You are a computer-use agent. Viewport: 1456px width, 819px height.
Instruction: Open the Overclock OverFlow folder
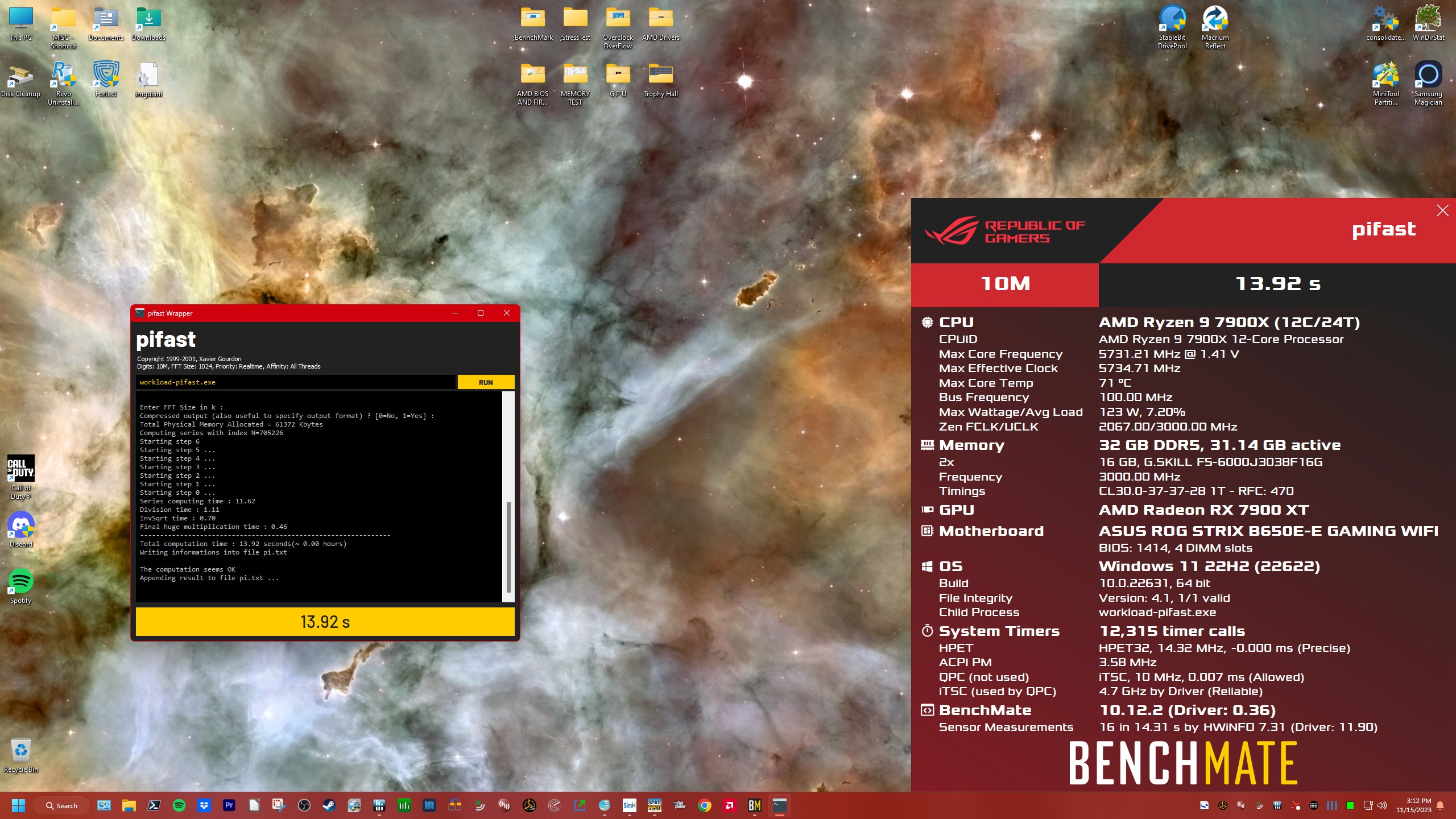pos(618,28)
